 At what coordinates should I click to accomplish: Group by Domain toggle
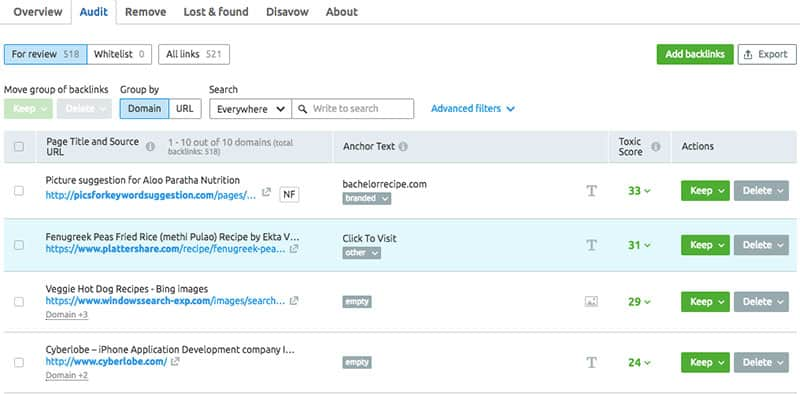pos(144,109)
